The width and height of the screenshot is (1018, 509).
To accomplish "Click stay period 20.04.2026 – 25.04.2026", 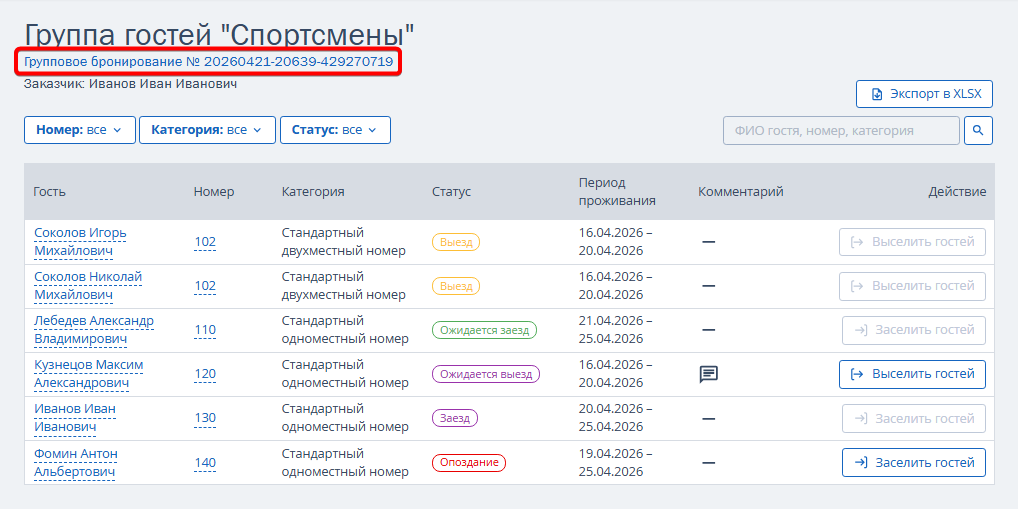I will pos(615,418).
